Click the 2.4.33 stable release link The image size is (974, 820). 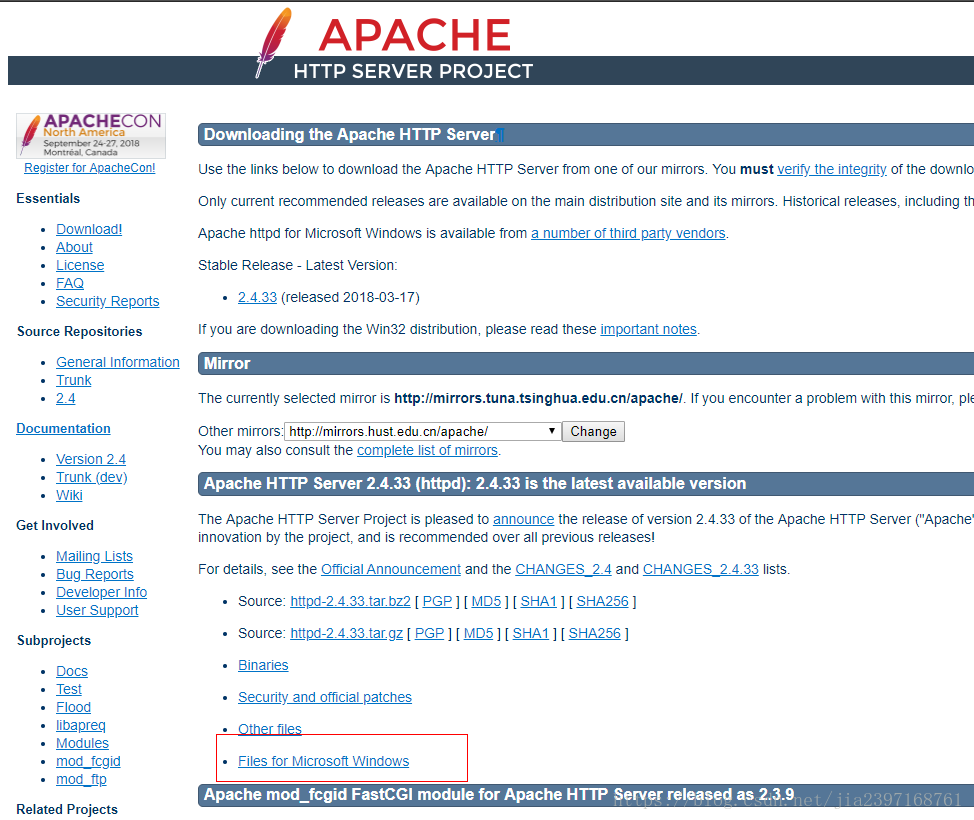click(x=257, y=298)
